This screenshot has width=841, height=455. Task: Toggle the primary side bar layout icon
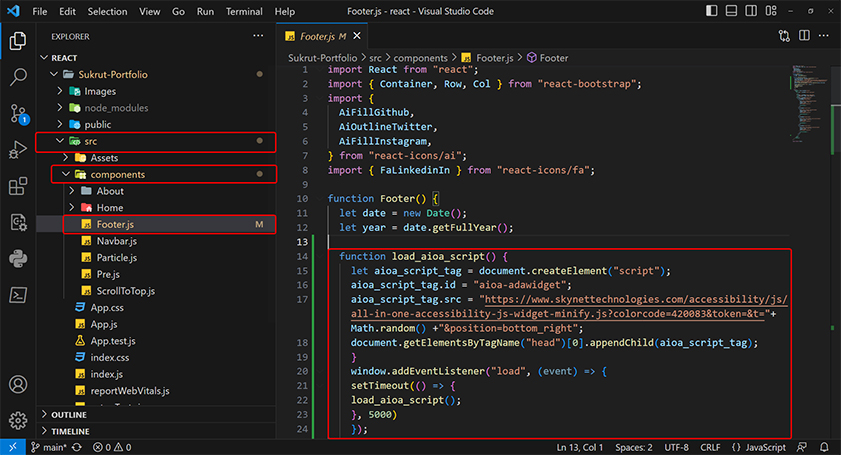(x=711, y=11)
